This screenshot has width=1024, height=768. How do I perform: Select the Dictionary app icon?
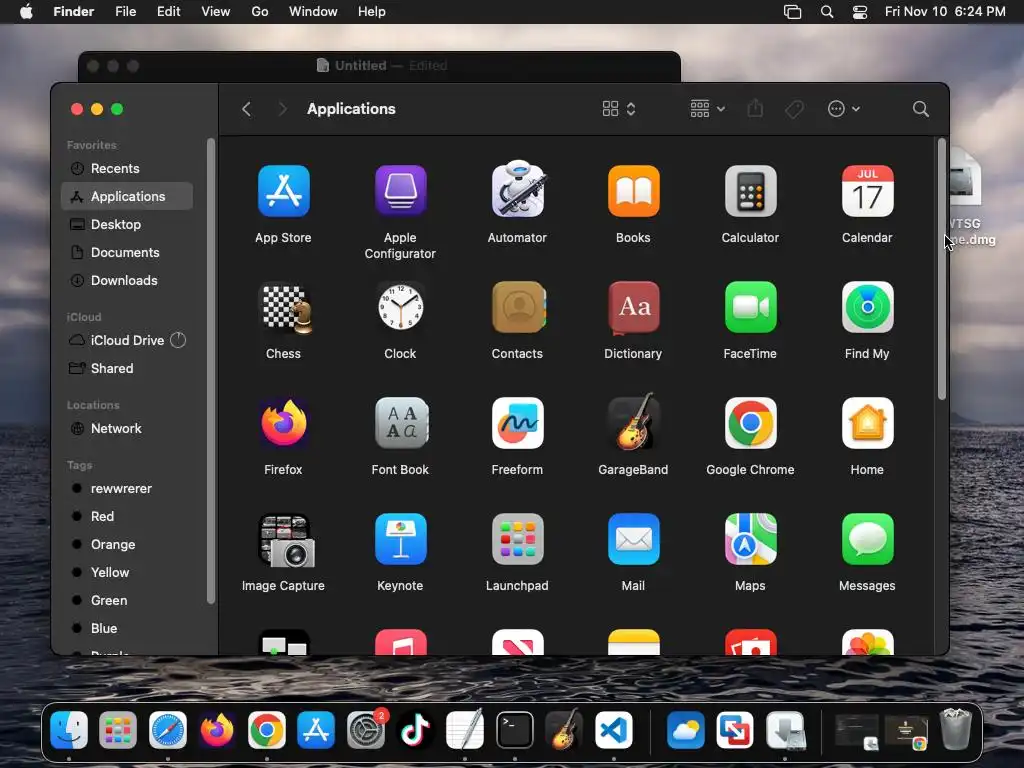pyautogui.click(x=633, y=307)
